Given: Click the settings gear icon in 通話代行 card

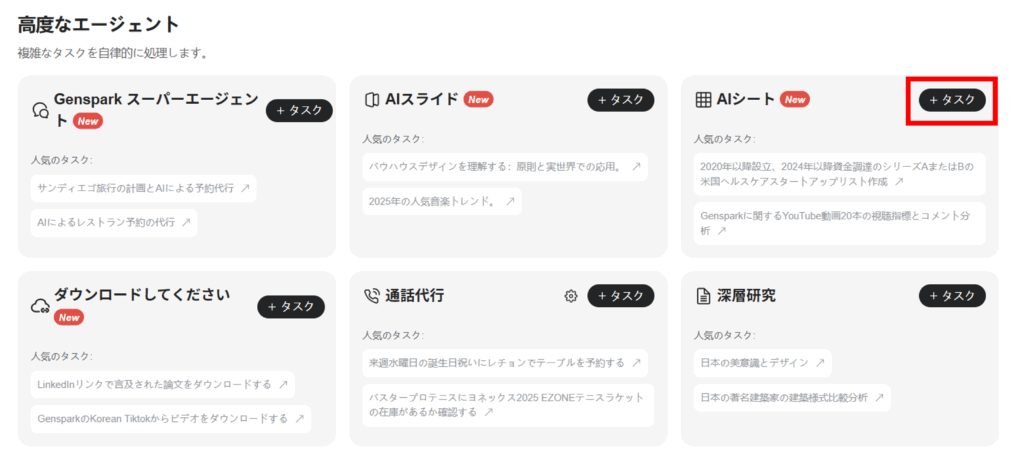Looking at the screenshot, I should tap(571, 296).
